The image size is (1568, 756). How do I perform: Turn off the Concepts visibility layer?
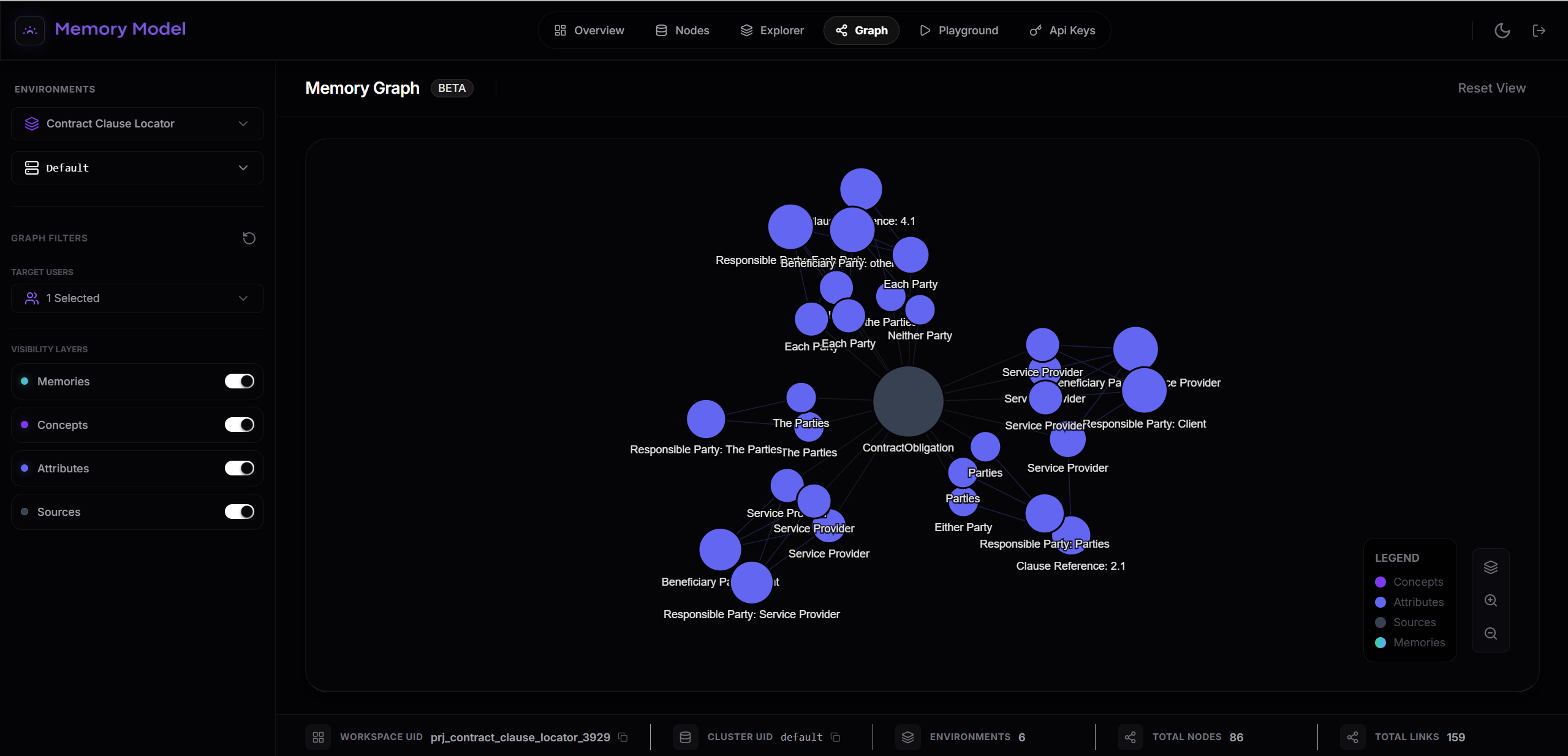[x=240, y=425]
